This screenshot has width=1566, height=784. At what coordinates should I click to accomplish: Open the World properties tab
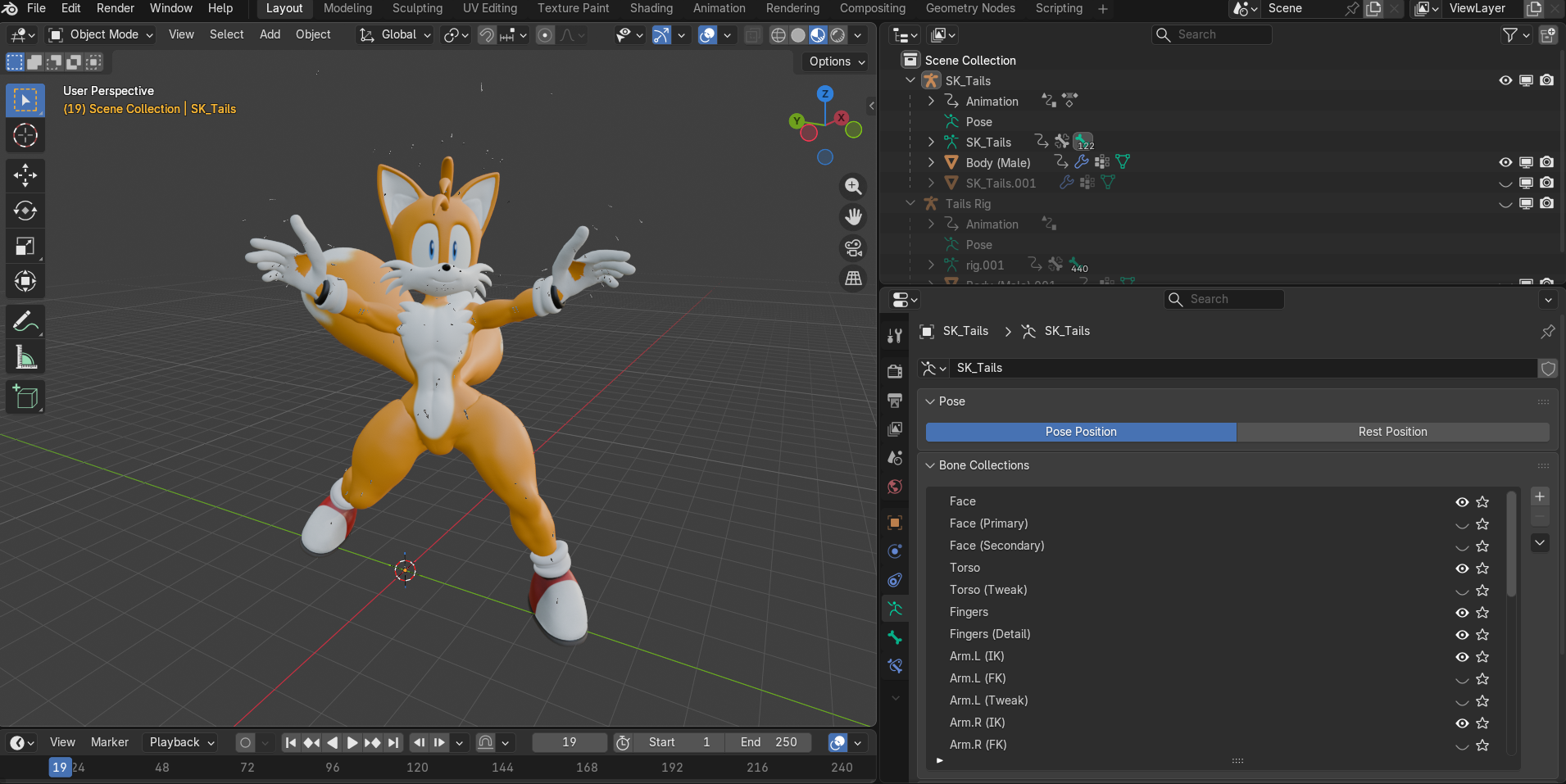click(895, 487)
